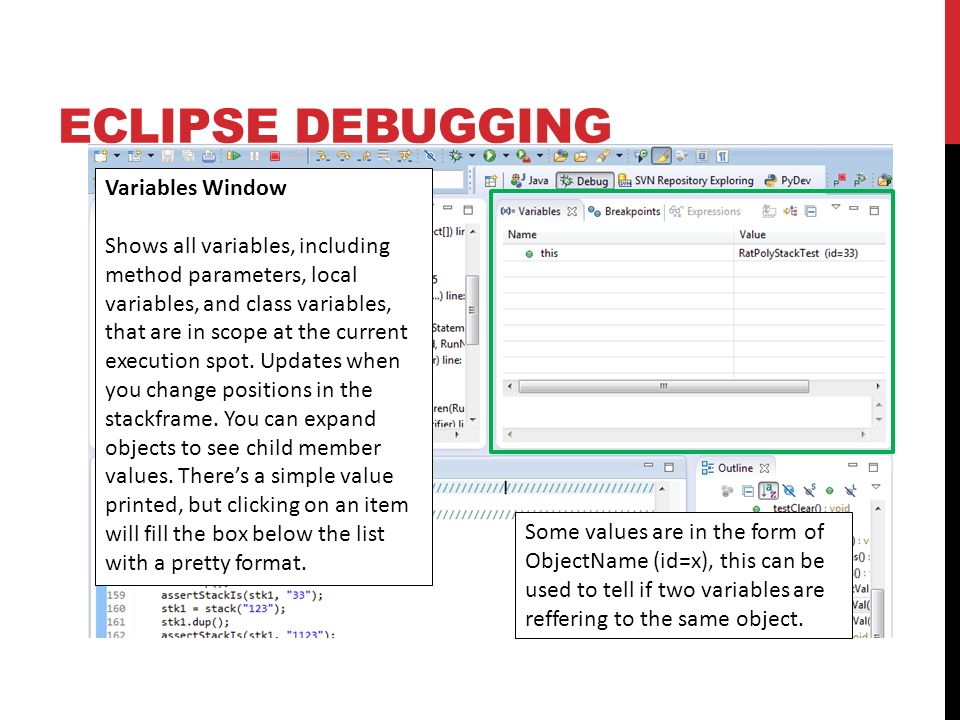The height and width of the screenshot is (720, 960).
Task: Click the New file toolbar icon
Action: point(100,156)
